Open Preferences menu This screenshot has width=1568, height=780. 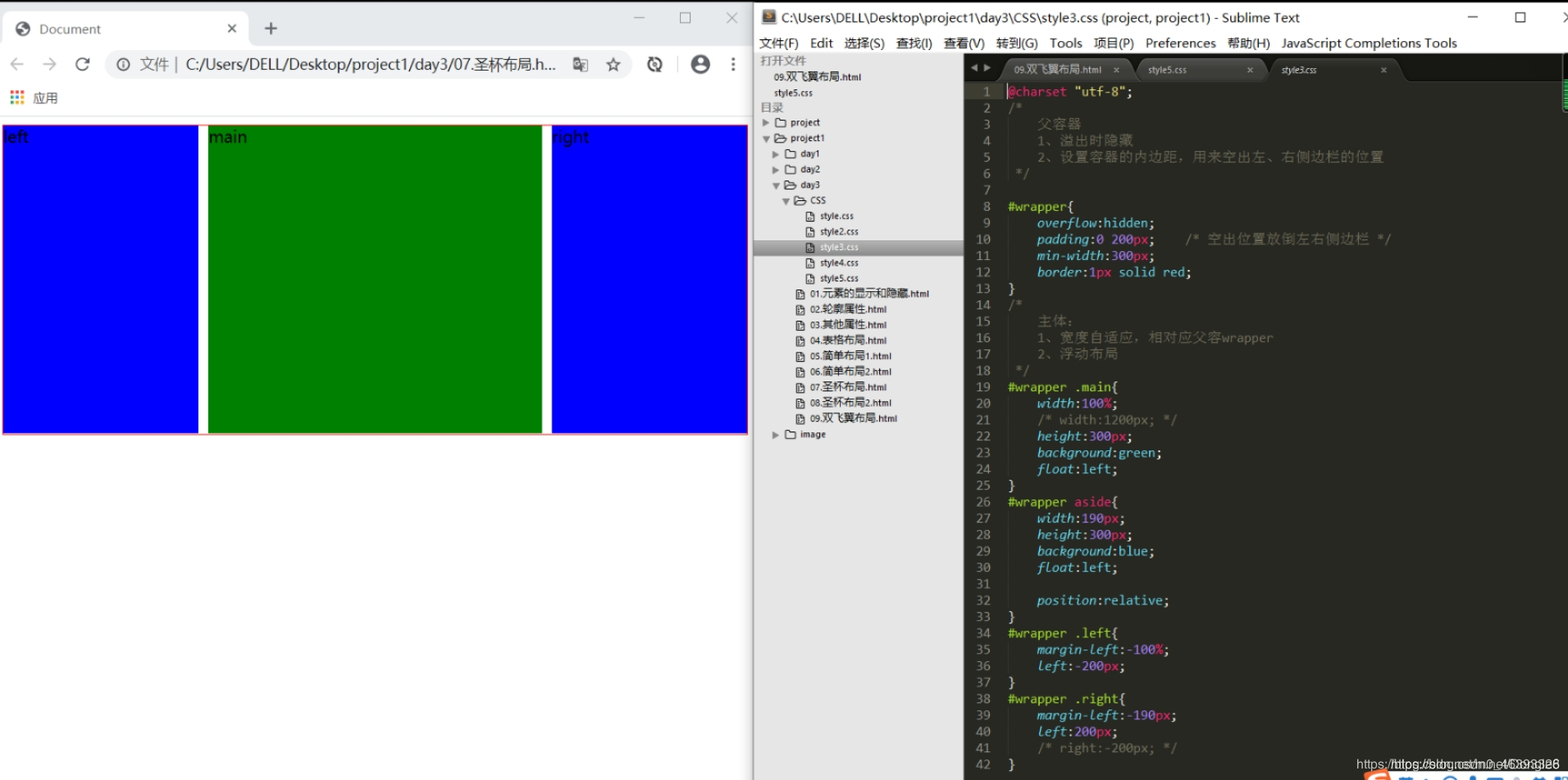click(1180, 43)
